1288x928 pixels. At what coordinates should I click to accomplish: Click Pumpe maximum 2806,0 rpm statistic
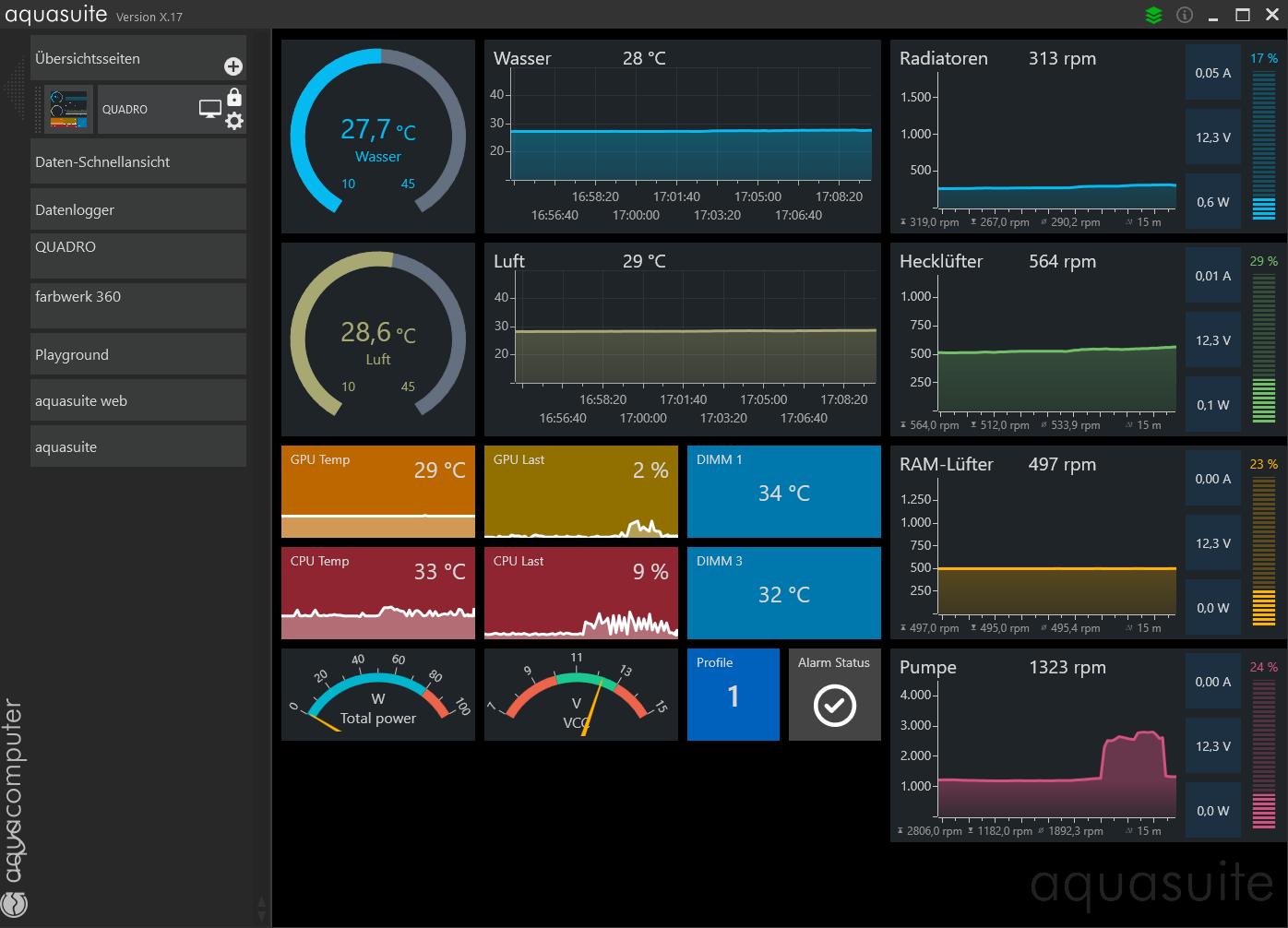(930, 831)
